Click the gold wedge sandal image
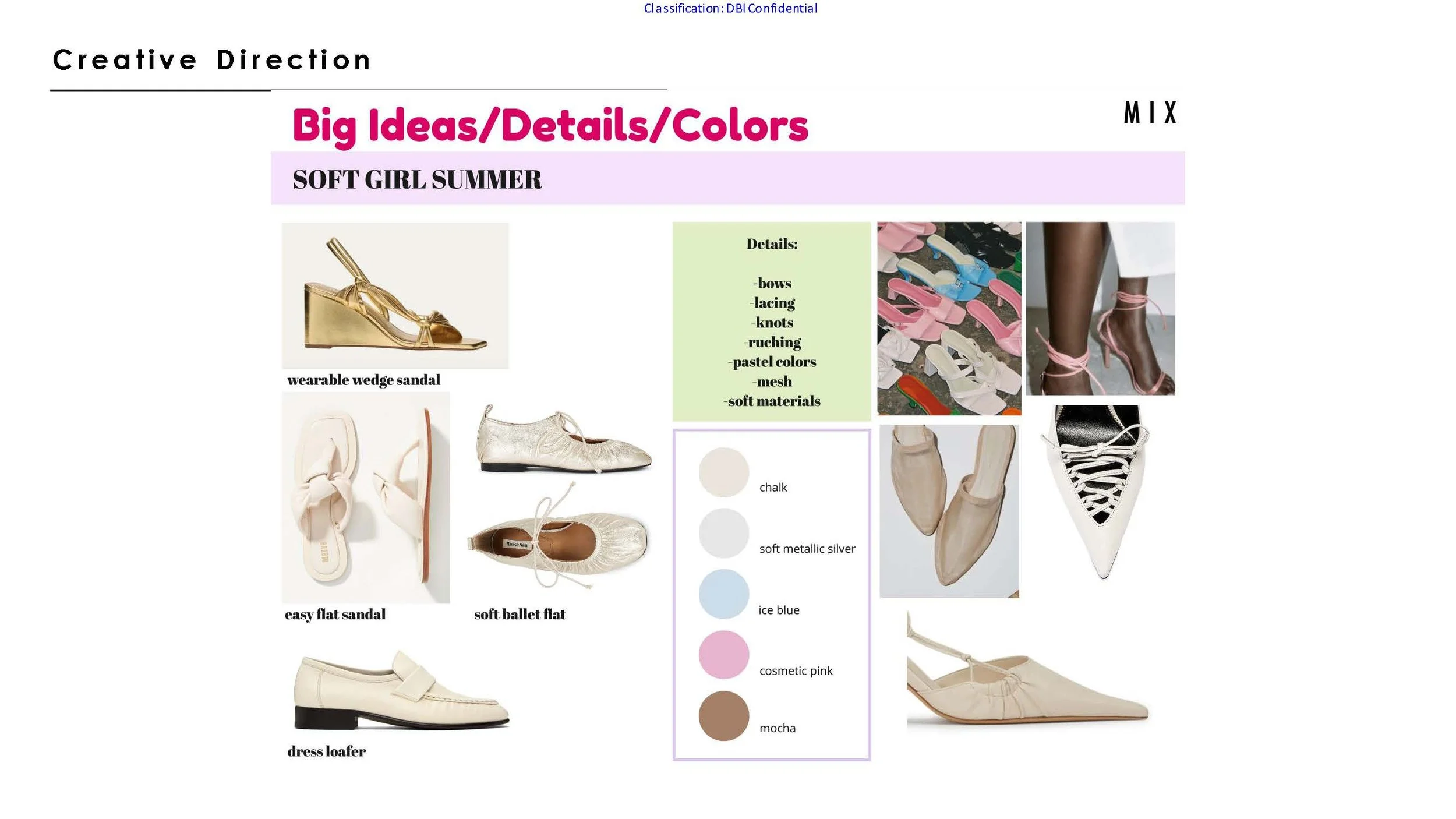This screenshot has width=1456, height=819. [x=395, y=295]
